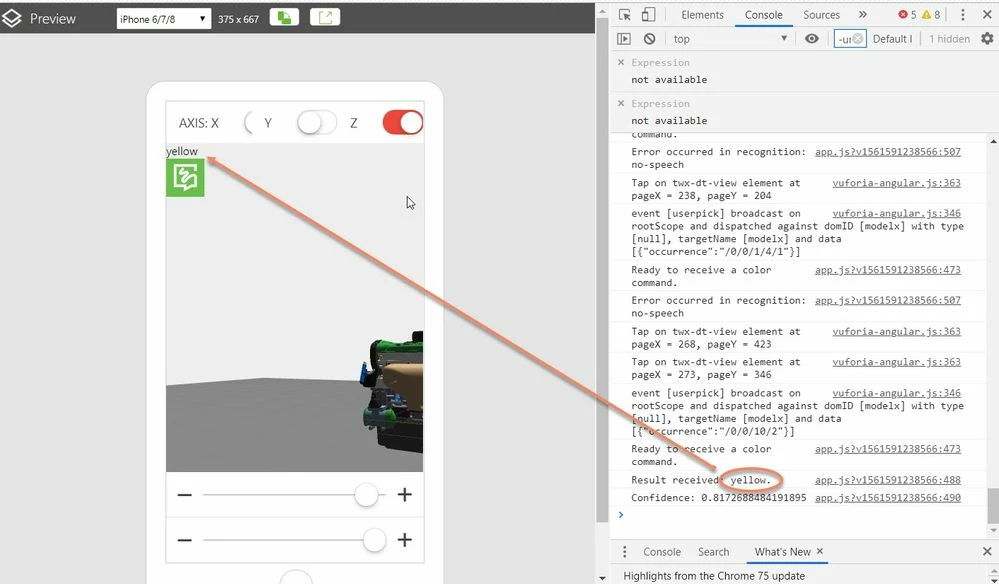
Task: Open the drawer three-dot menu
Action: tap(624, 552)
